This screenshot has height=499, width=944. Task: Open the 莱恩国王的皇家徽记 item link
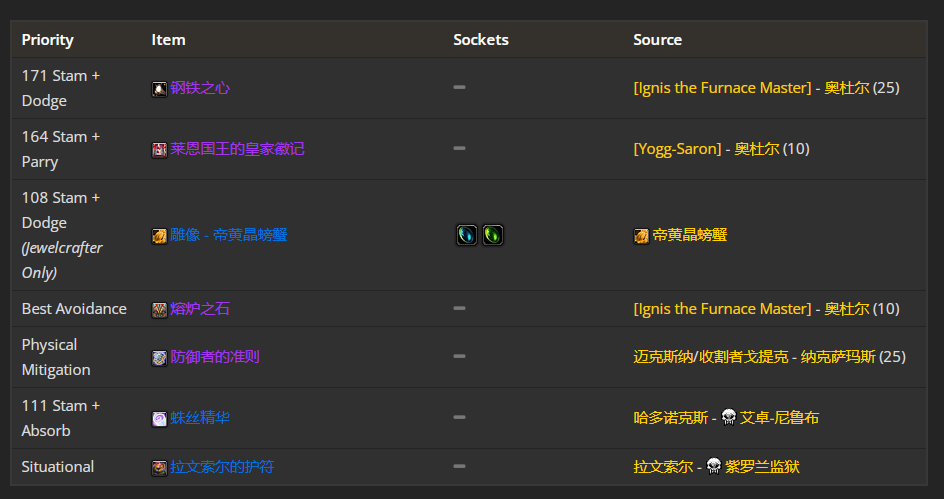pyautogui.click(x=237, y=149)
